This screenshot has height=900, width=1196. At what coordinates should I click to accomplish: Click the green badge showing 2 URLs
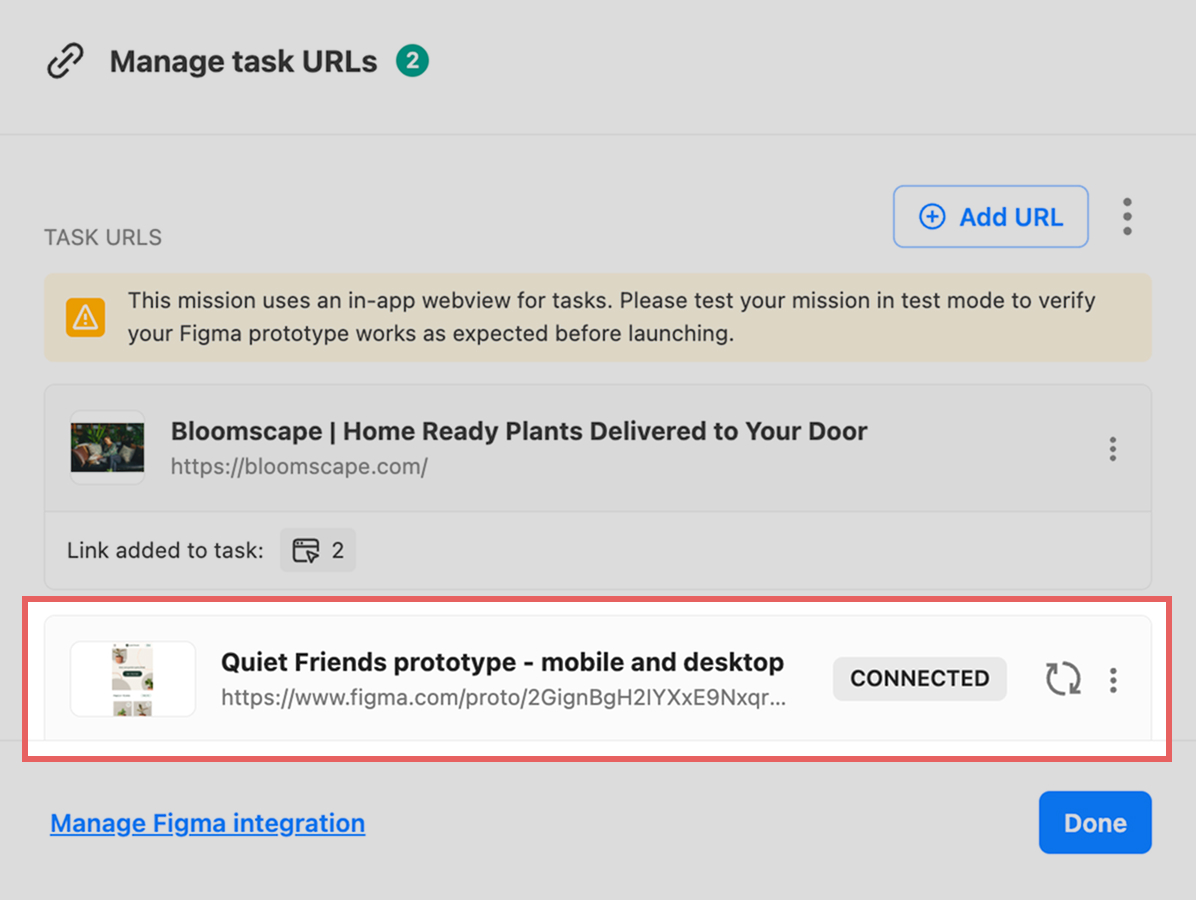412,61
